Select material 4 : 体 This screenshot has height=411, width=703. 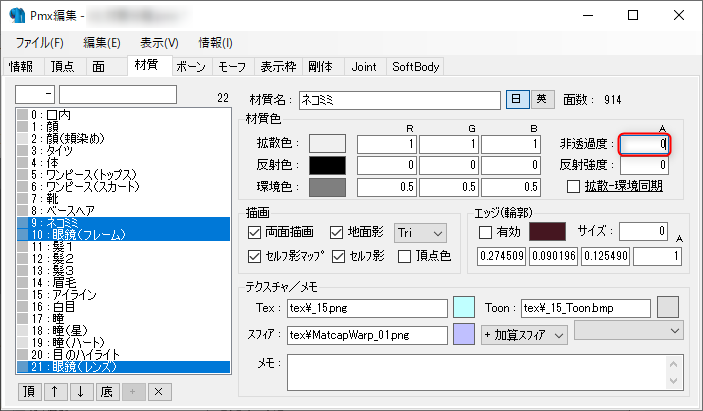click(x=123, y=163)
